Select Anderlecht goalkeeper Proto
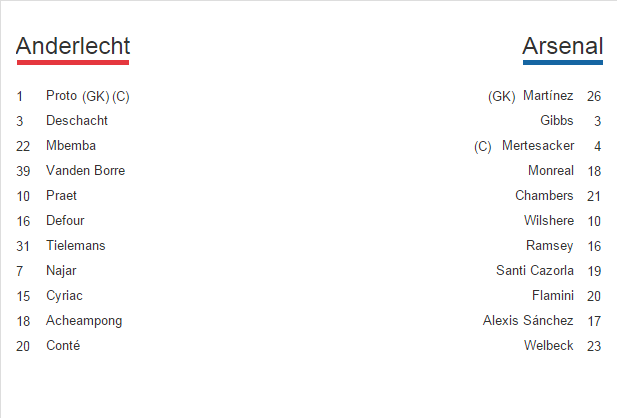 [62, 96]
